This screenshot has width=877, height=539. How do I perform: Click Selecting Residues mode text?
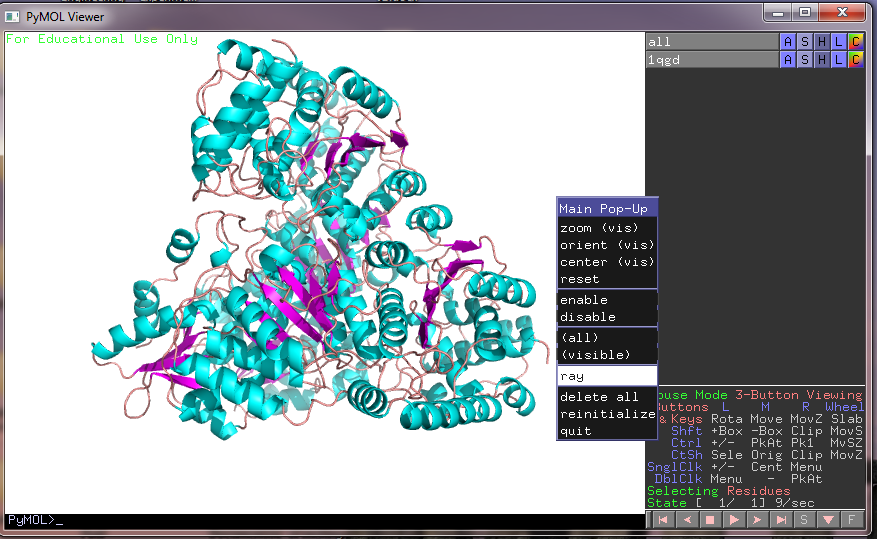719,491
